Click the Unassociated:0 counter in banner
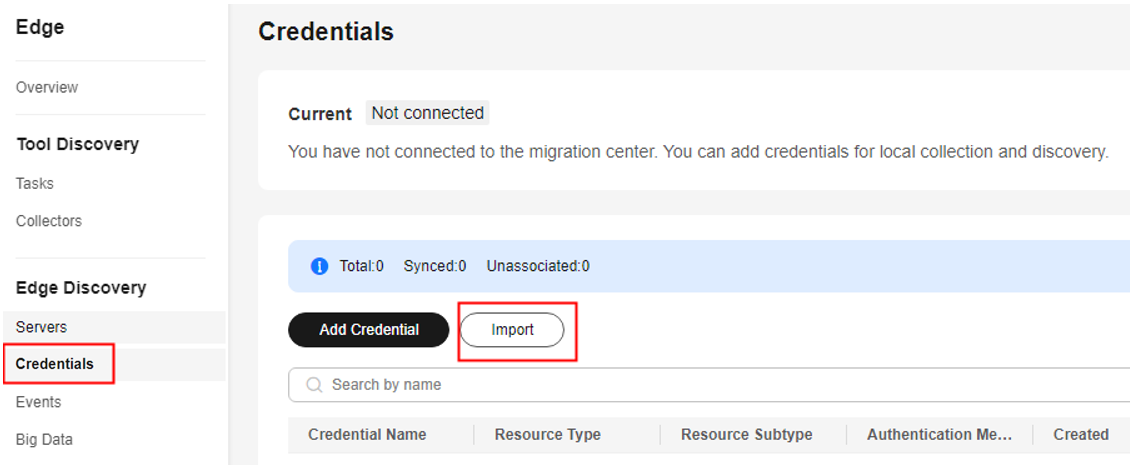 [538, 266]
